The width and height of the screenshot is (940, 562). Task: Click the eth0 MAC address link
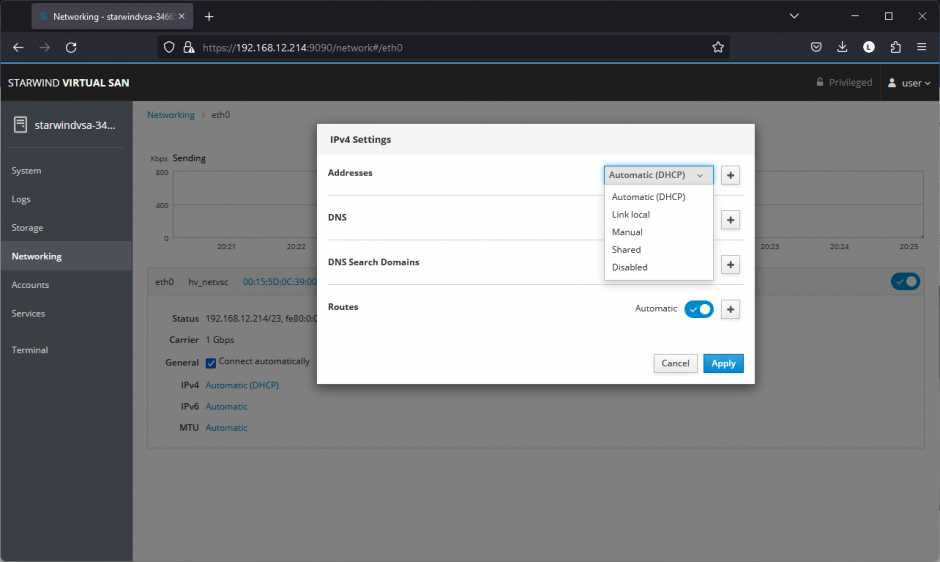279,282
